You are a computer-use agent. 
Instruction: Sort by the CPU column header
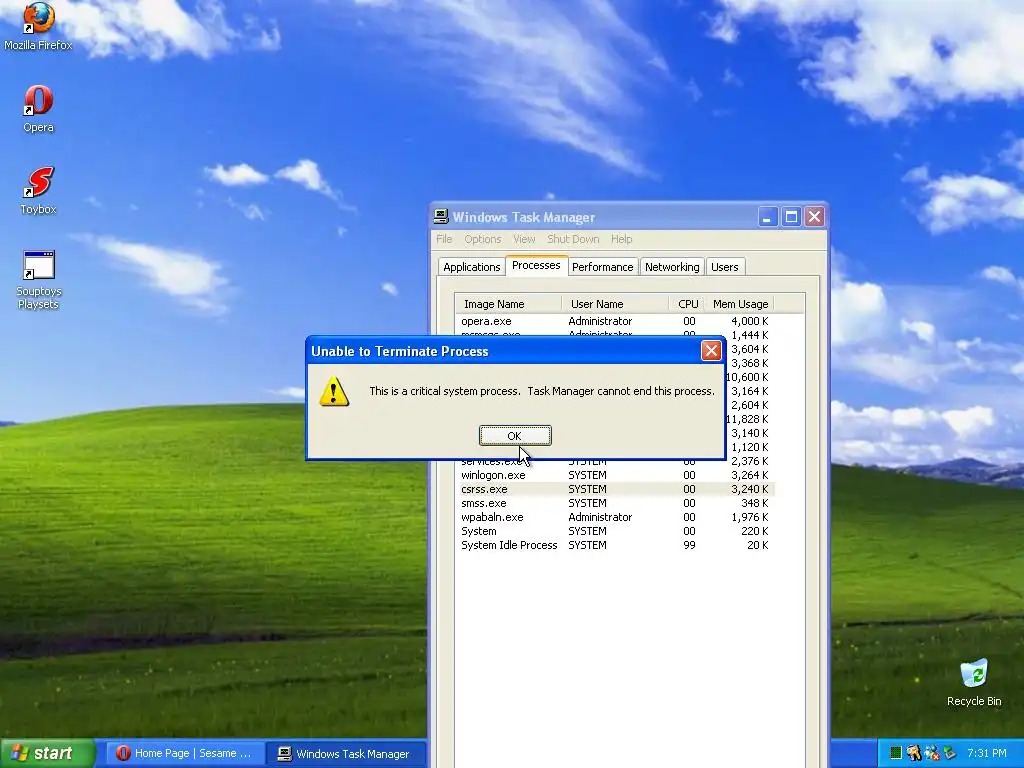click(x=686, y=304)
